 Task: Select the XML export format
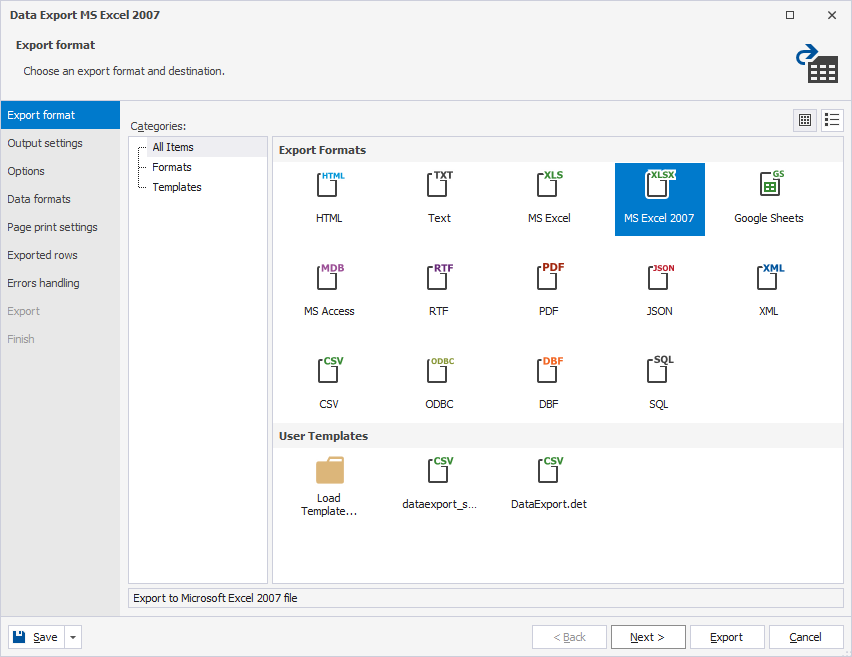[768, 281]
